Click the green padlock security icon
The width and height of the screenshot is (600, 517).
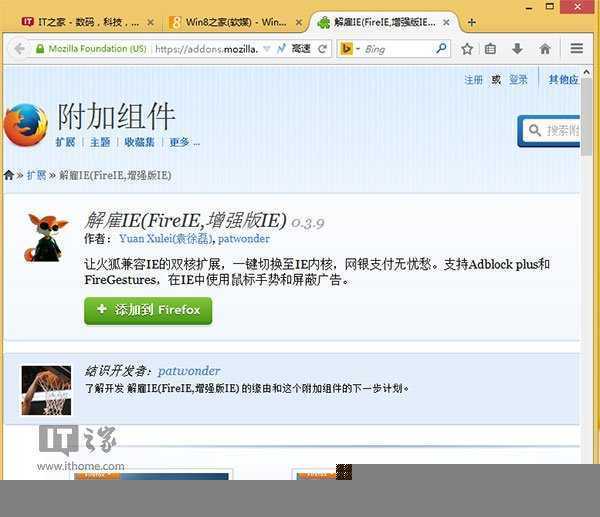pyautogui.click(x=39, y=49)
